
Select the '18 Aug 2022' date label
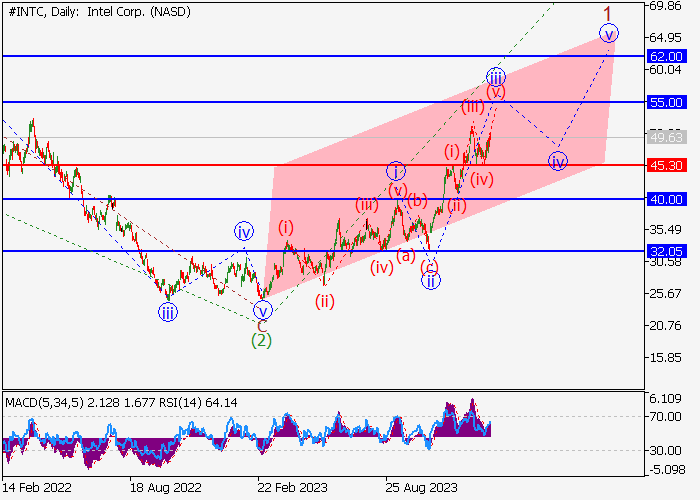[166, 487]
